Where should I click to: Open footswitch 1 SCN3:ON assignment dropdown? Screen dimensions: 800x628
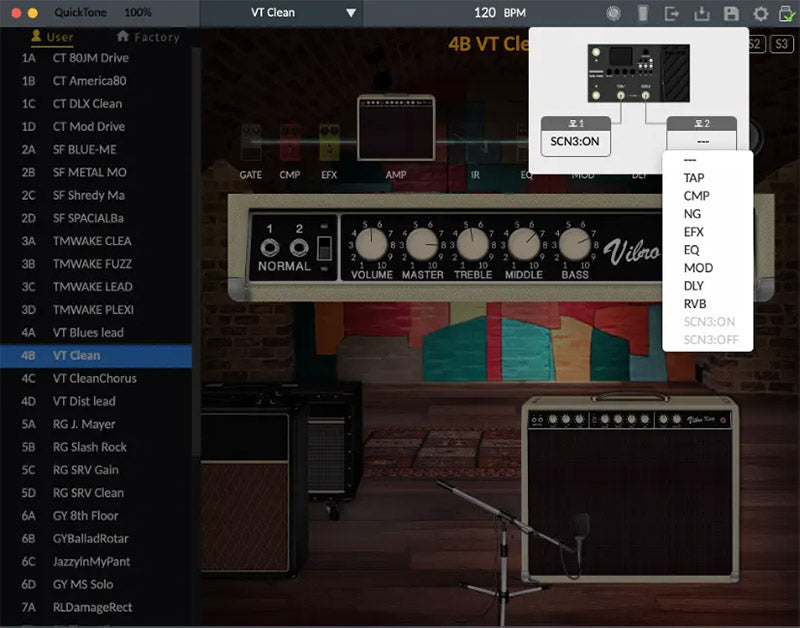575,142
